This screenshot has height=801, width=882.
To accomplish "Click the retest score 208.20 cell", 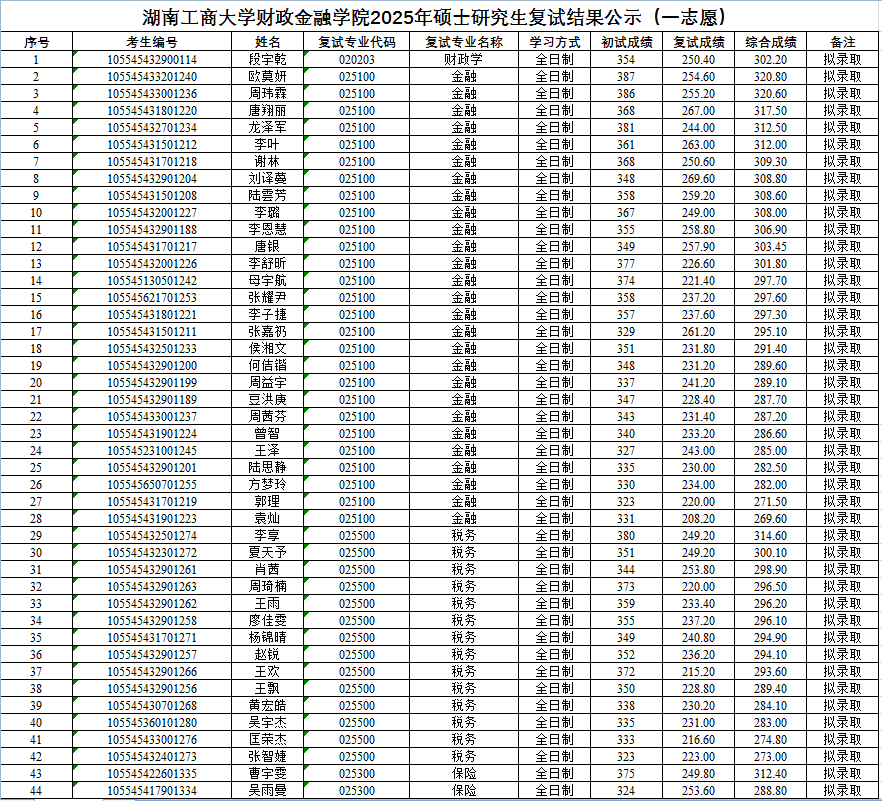I will click(698, 518).
